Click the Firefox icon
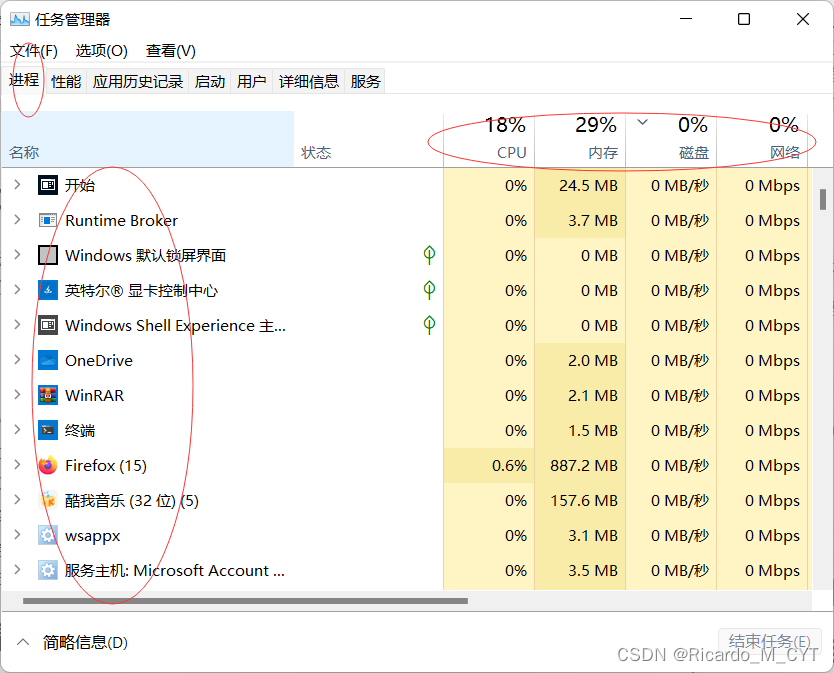 tap(48, 466)
